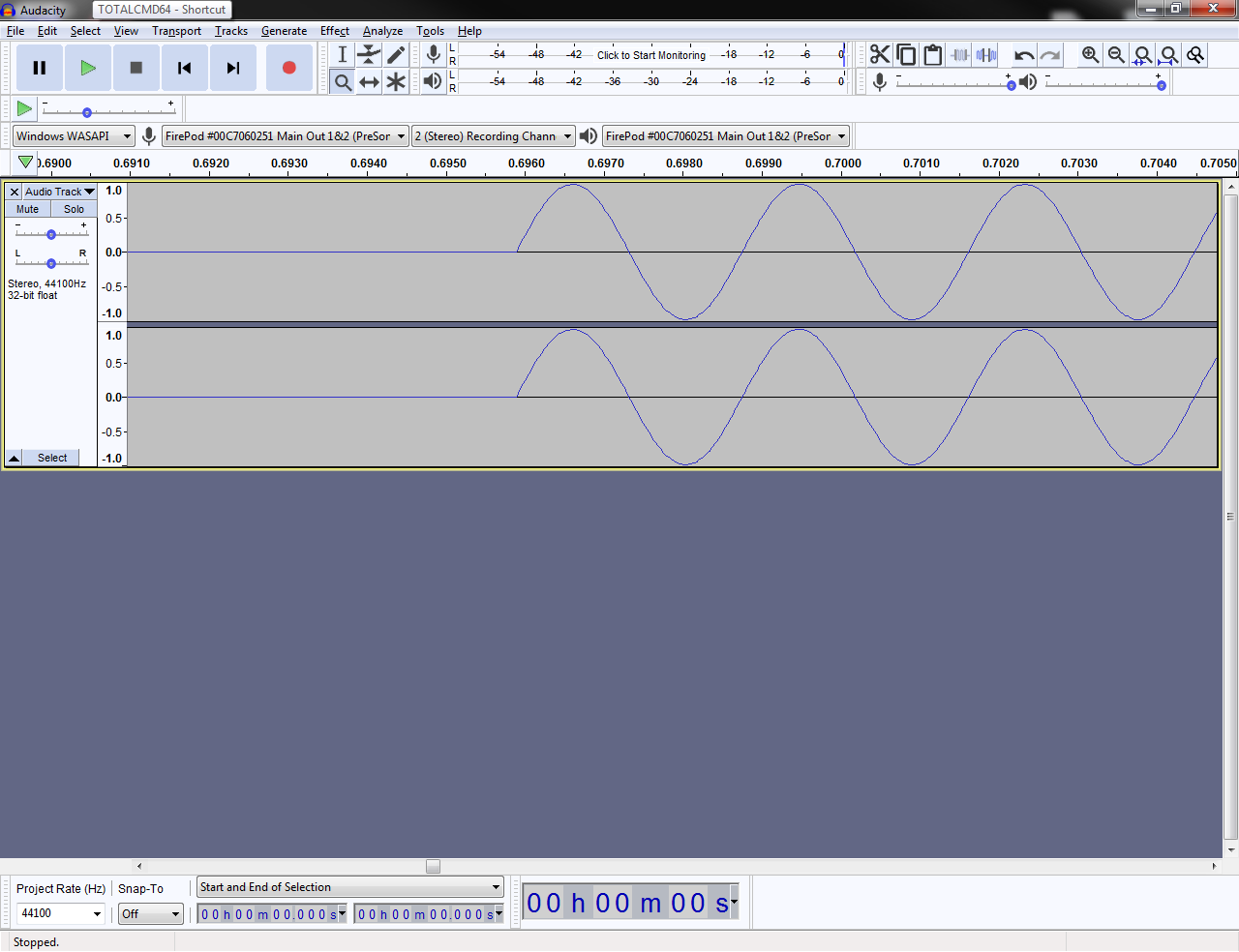The width and height of the screenshot is (1239, 952).
Task: Open the Start and End of Selection dropdown
Action: coord(350,887)
